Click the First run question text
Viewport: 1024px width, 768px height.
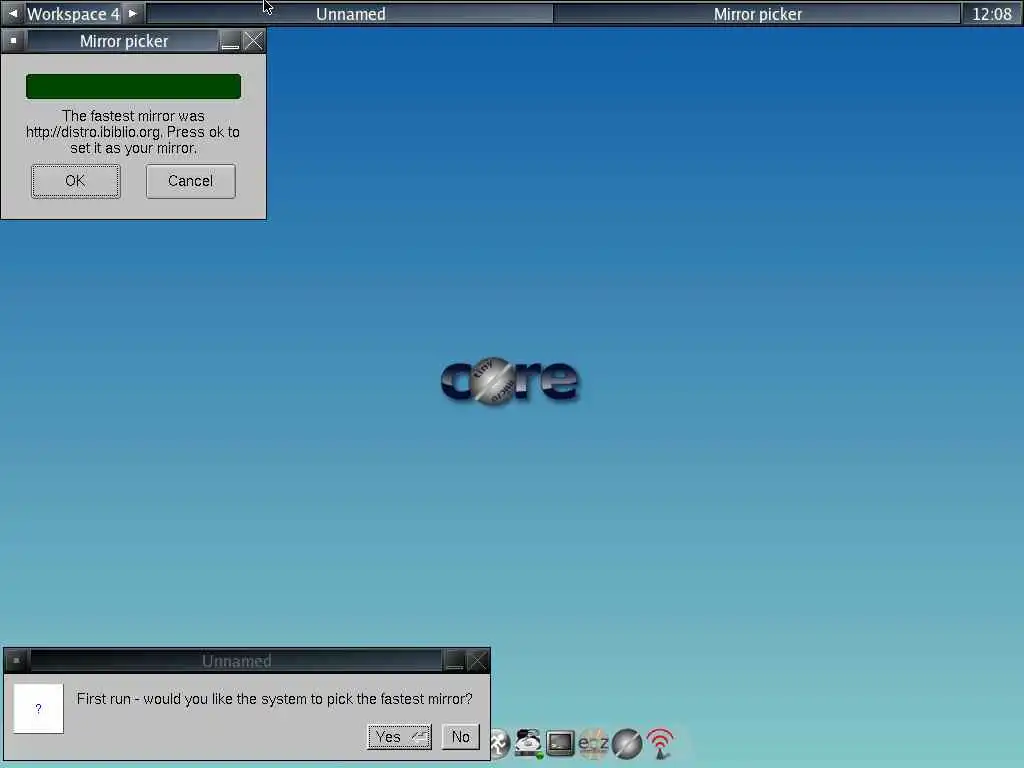[274, 699]
